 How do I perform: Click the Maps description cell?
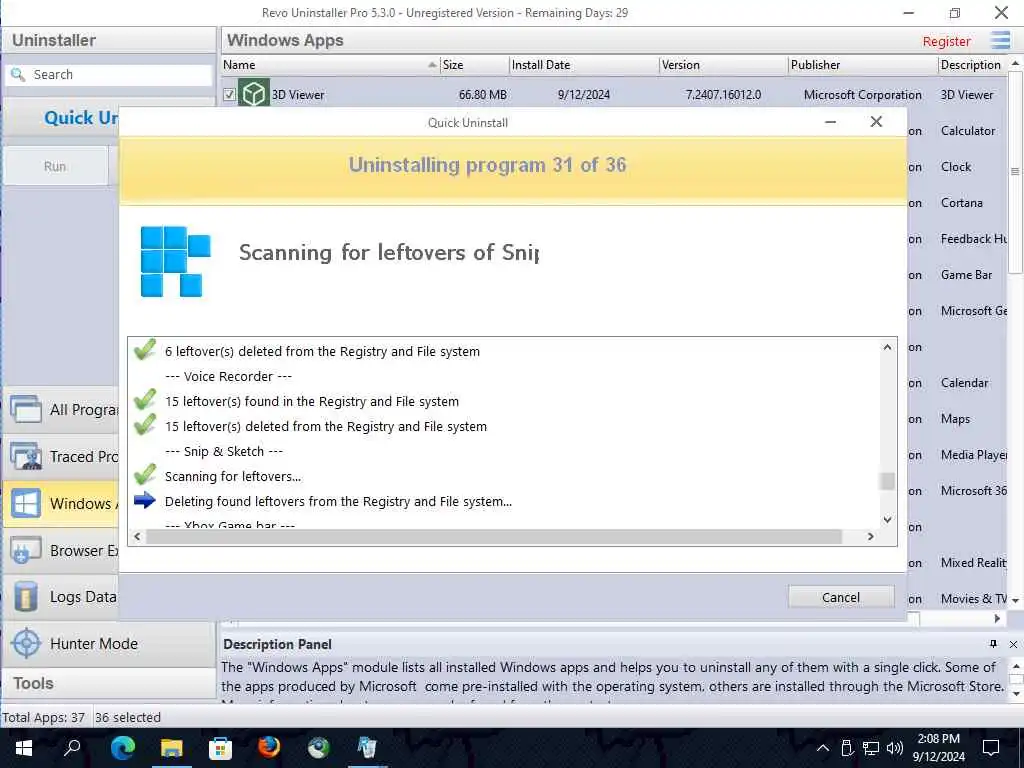955,419
